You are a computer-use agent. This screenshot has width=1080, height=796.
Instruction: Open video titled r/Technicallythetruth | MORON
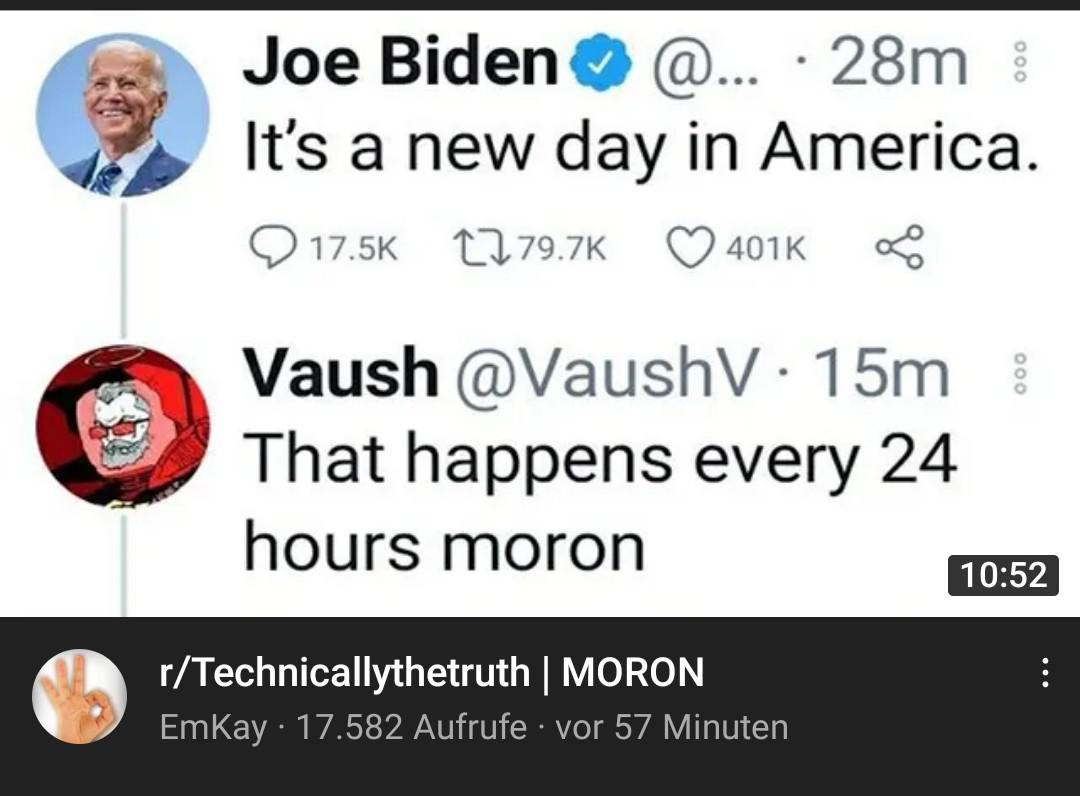tap(432, 673)
